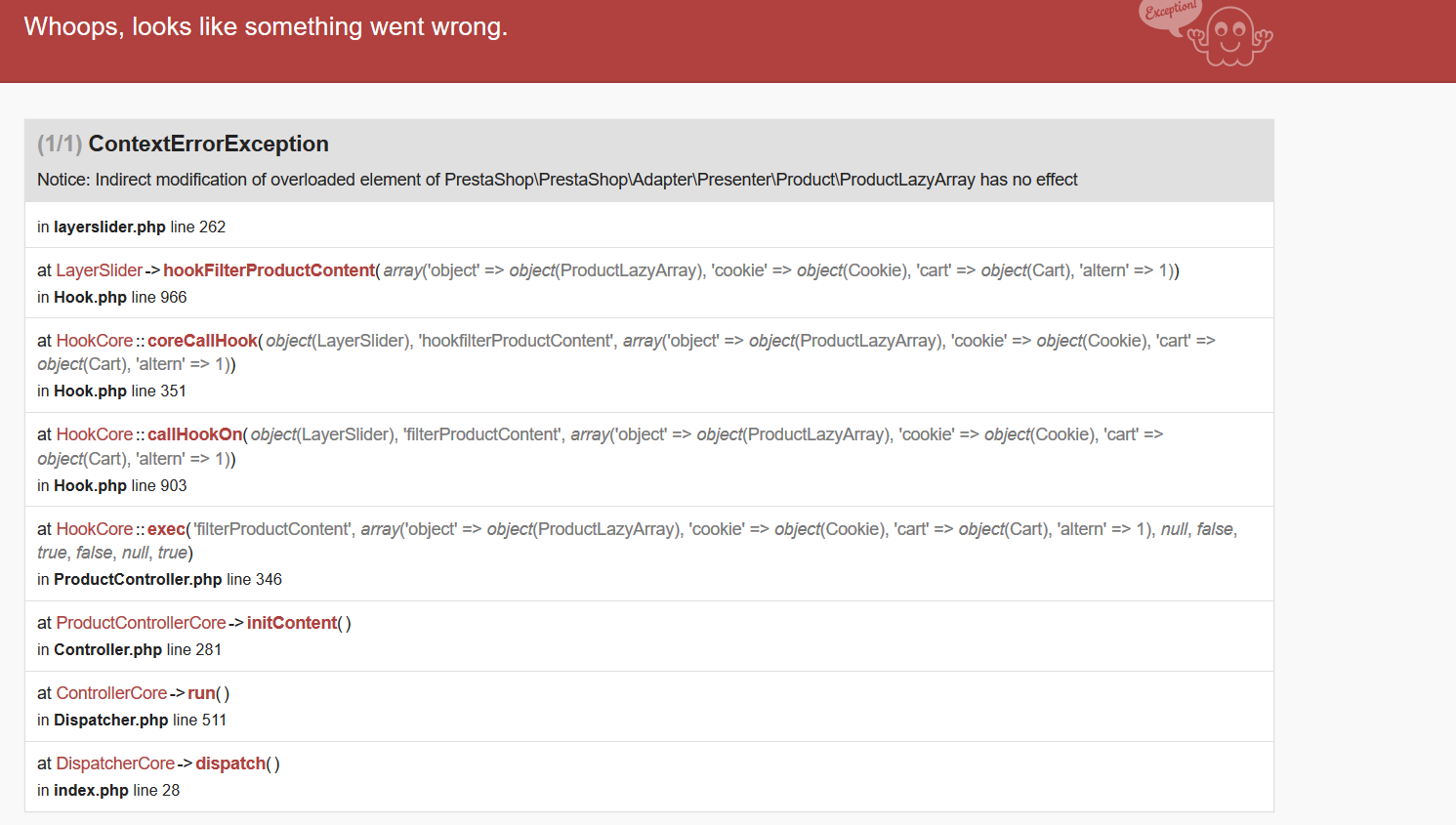
Task: Click the callHookOn method name
Action: coord(195,434)
